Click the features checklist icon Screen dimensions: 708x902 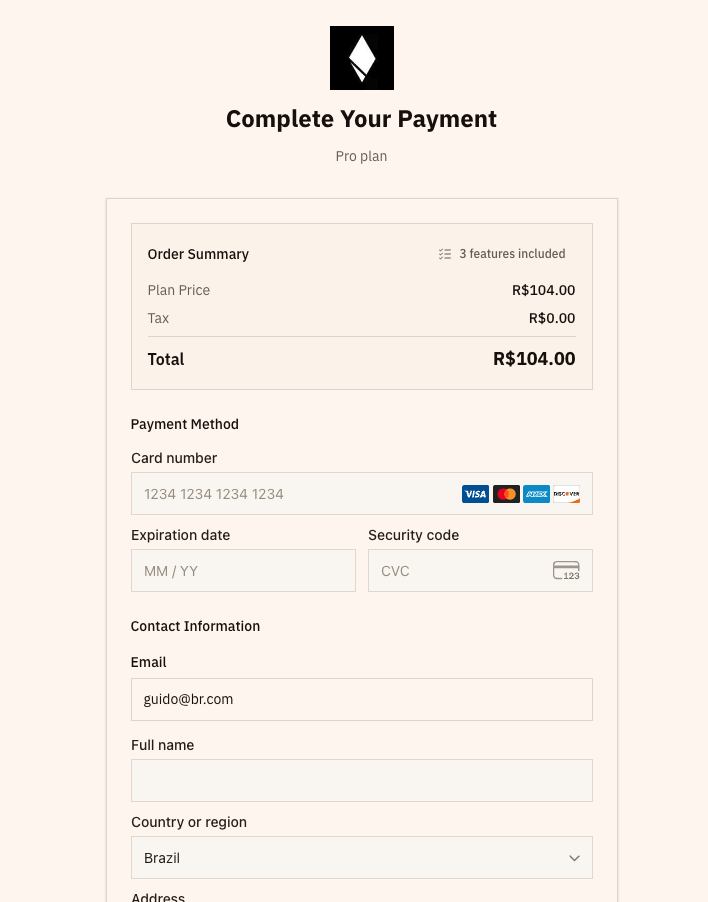[445, 254]
